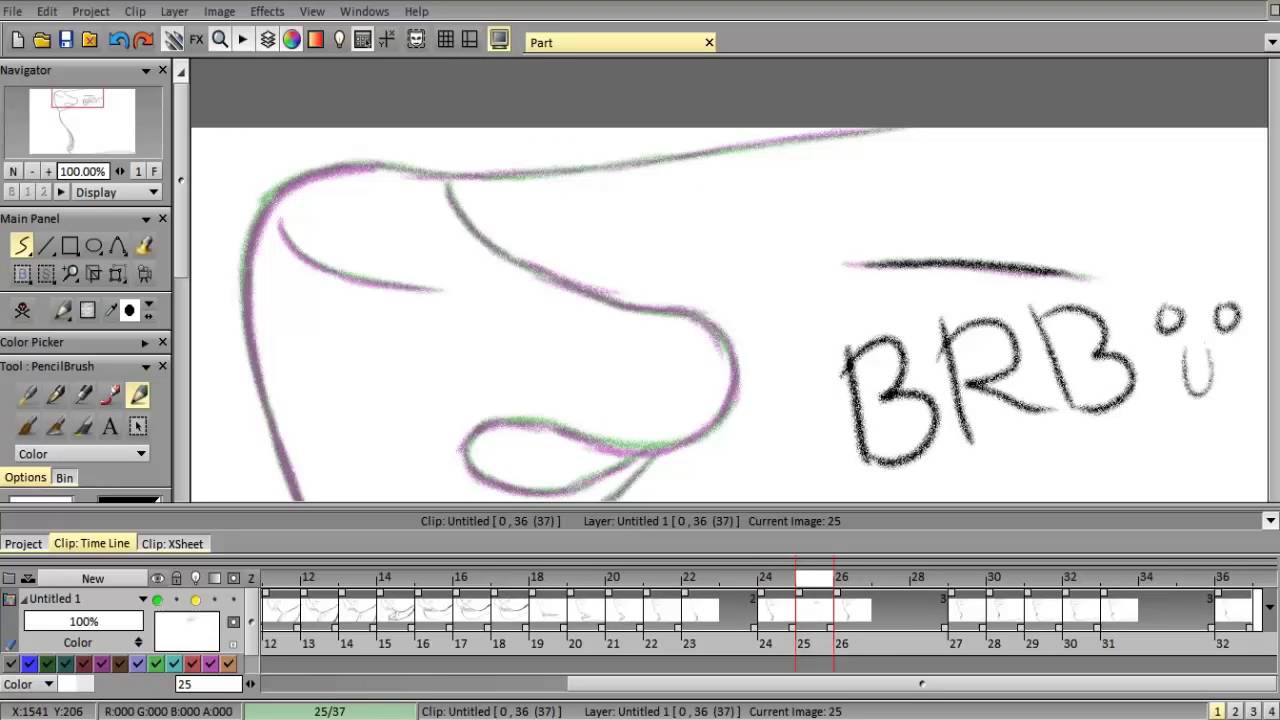Open the Display dropdown in Navigator
The width and height of the screenshot is (1280, 720).
(116, 192)
